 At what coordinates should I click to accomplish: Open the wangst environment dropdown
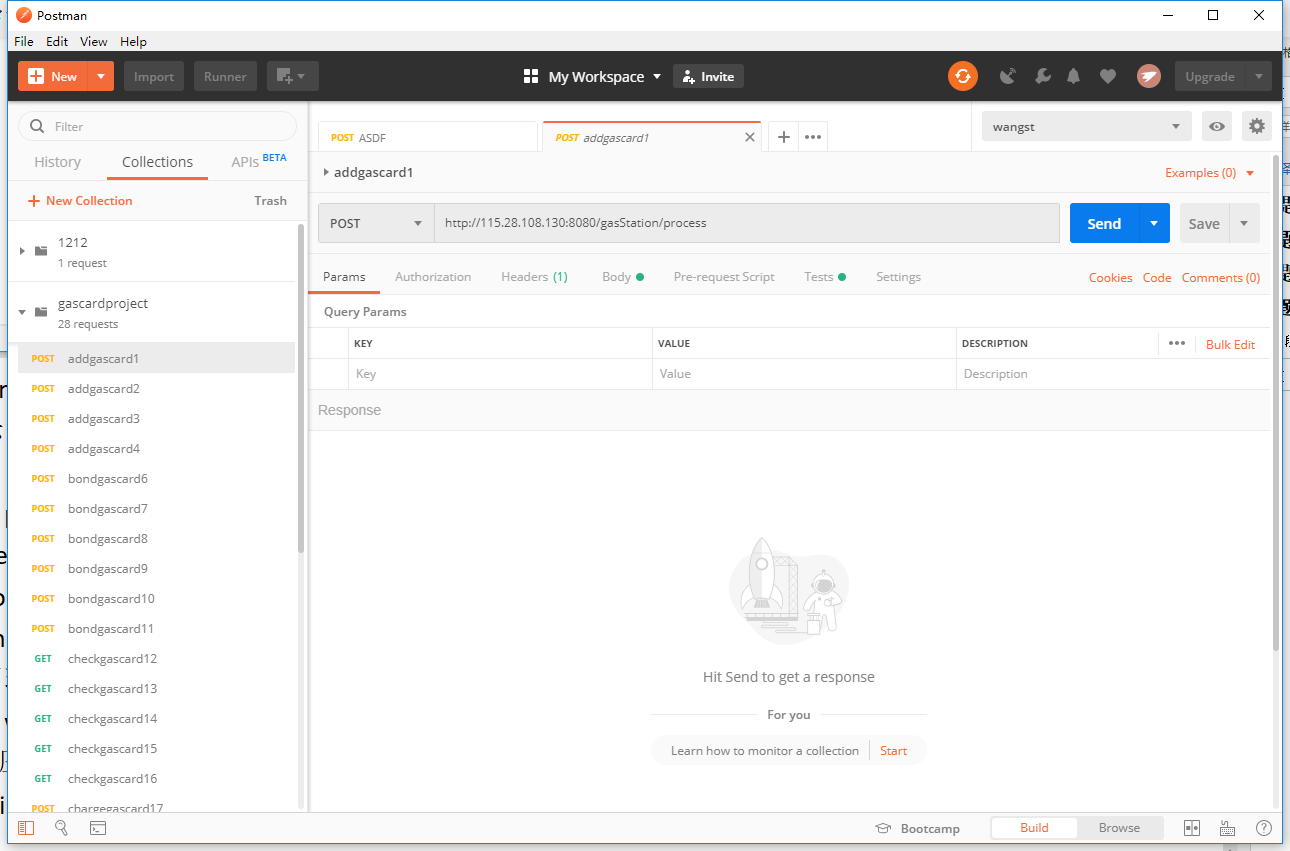point(1087,127)
